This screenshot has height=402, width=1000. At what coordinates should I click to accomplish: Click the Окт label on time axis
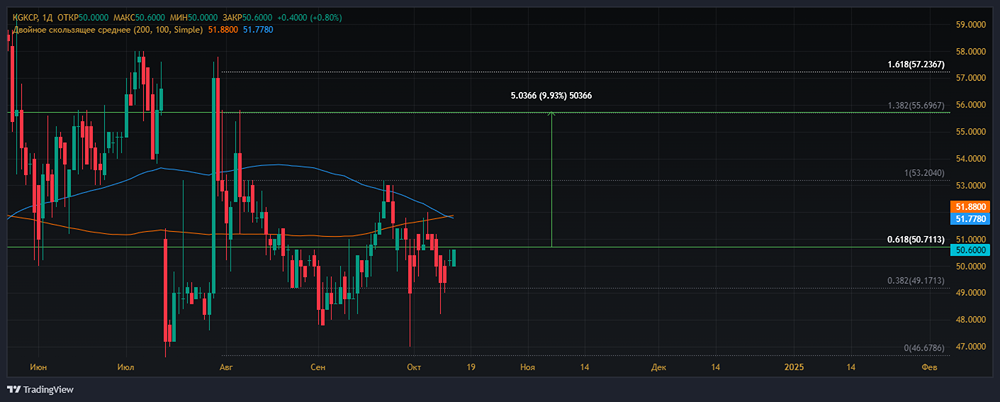point(412,368)
